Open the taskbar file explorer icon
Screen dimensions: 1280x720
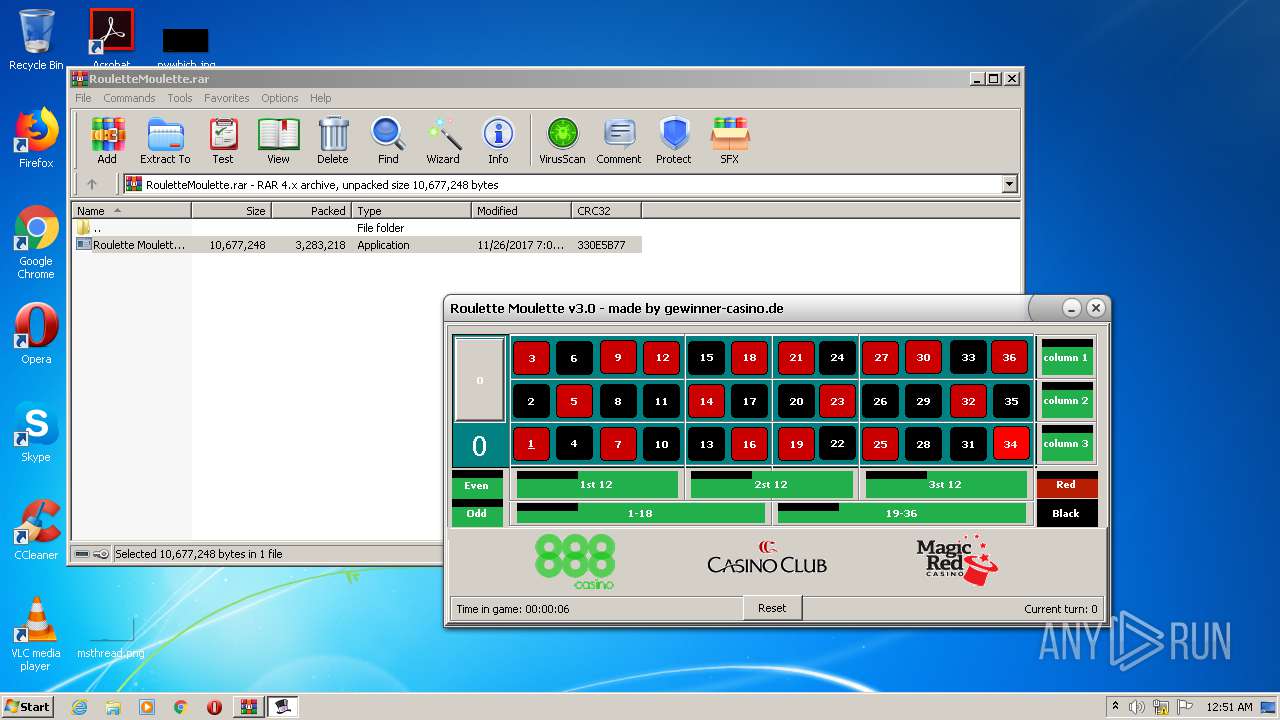coord(113,707)
